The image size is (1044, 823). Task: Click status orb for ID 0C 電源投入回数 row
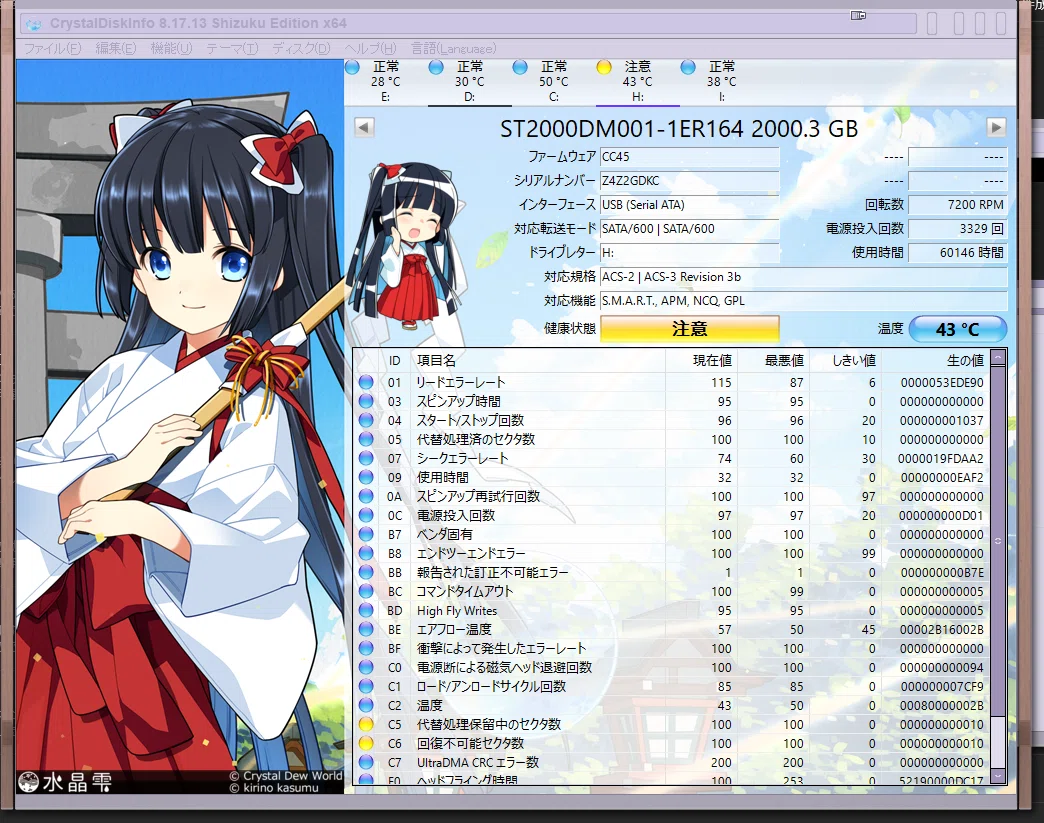tap(366, 515)
